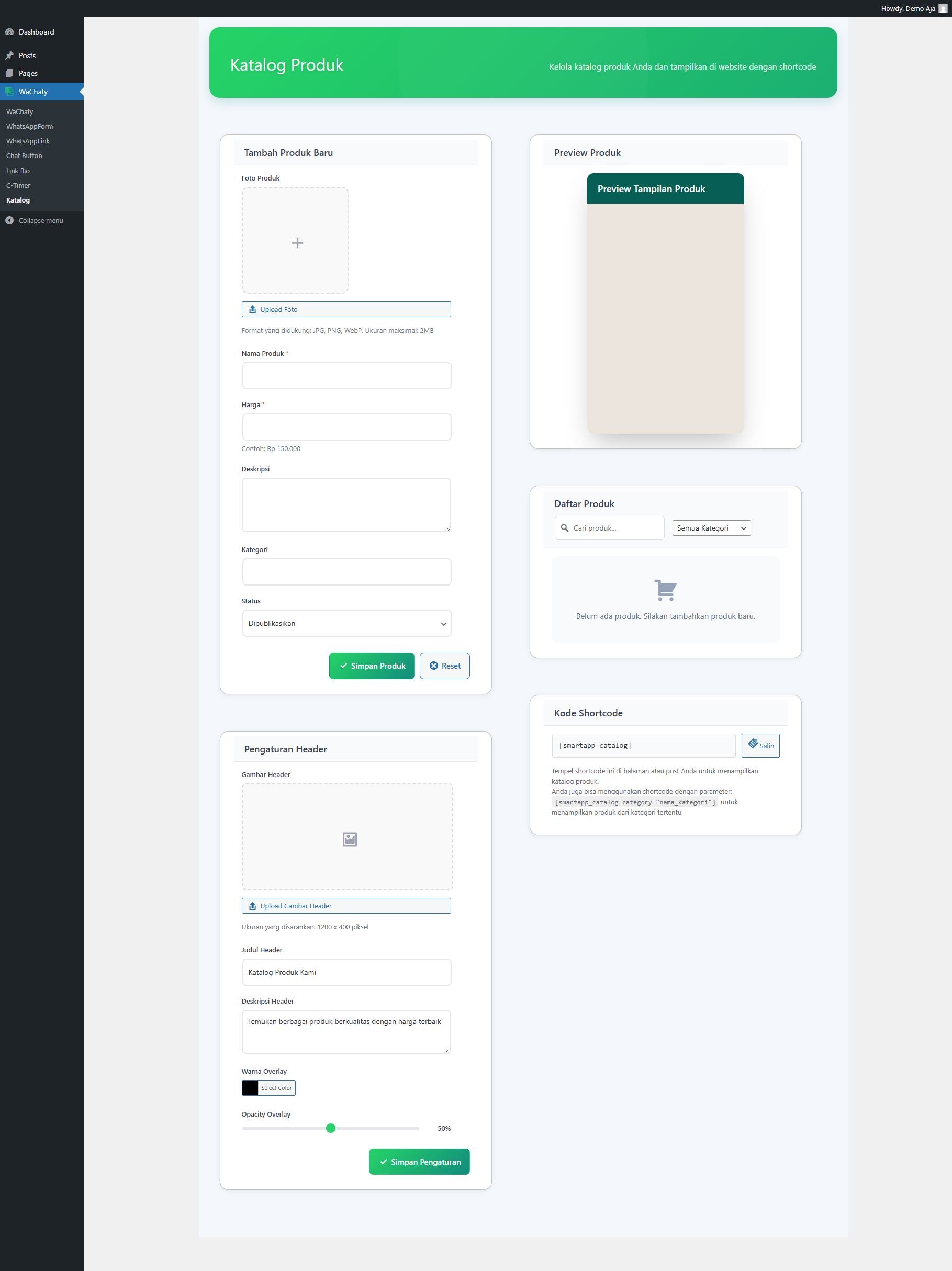Screen dimensions: 952x1271
Task: Click the WaChaty plugin icon
Action: (9, 92)
